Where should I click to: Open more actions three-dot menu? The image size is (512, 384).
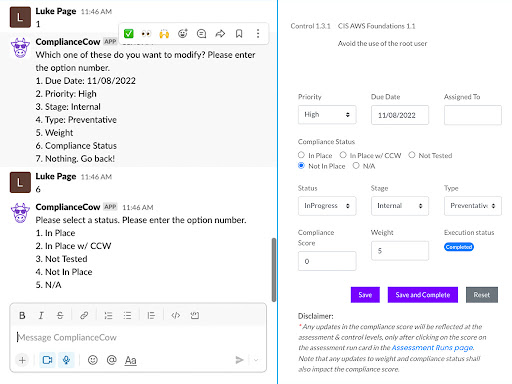click(x=258, y=33)
